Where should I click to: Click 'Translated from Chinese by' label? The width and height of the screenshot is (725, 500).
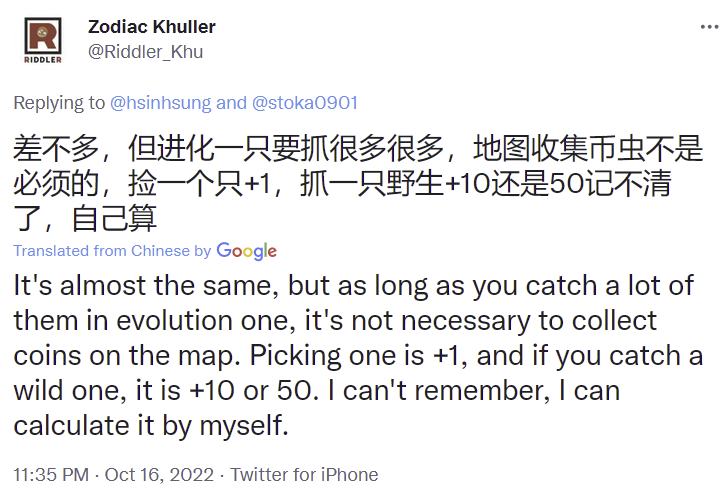(112, 251)
